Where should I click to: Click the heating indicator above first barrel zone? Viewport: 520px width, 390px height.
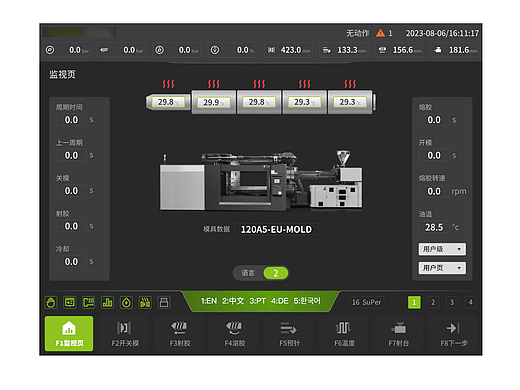pyautogui.click(x=168, y=84)
